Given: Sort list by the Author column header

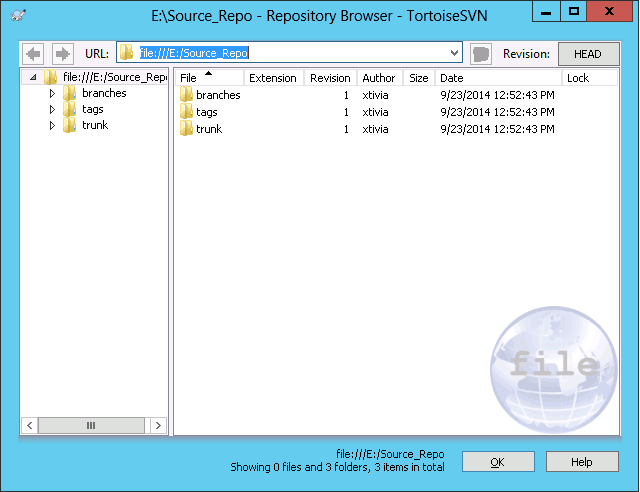Looking at the screenshot, I should click(378, 78).
